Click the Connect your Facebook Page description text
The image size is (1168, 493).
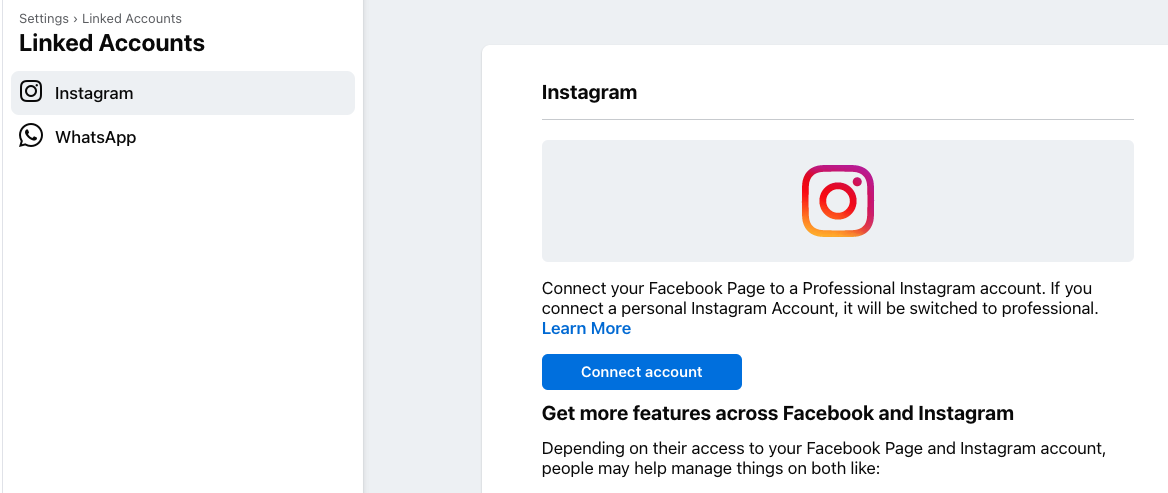pyautogui.click(x=820, y=298)
